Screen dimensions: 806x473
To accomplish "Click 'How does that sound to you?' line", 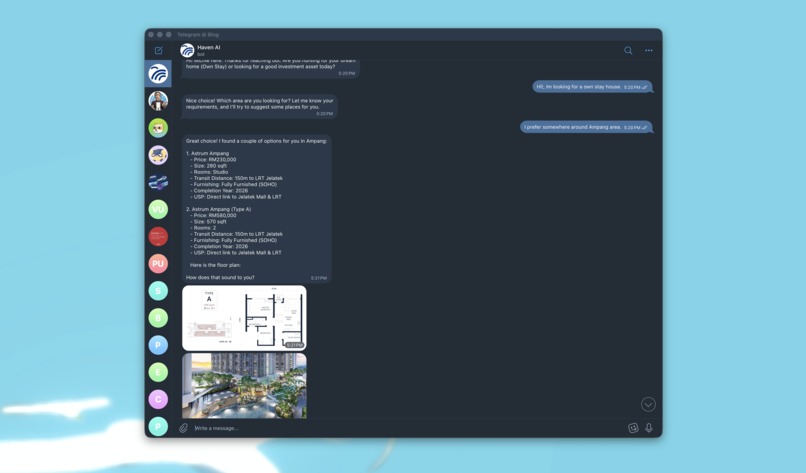I will click(220, 278).
